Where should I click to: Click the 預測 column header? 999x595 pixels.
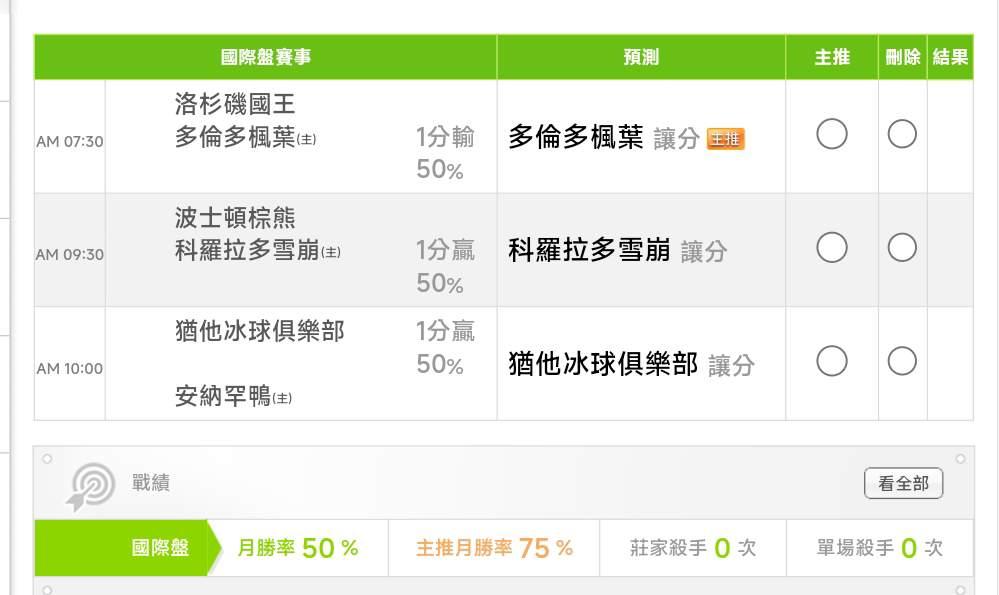[x=641, y=57]
